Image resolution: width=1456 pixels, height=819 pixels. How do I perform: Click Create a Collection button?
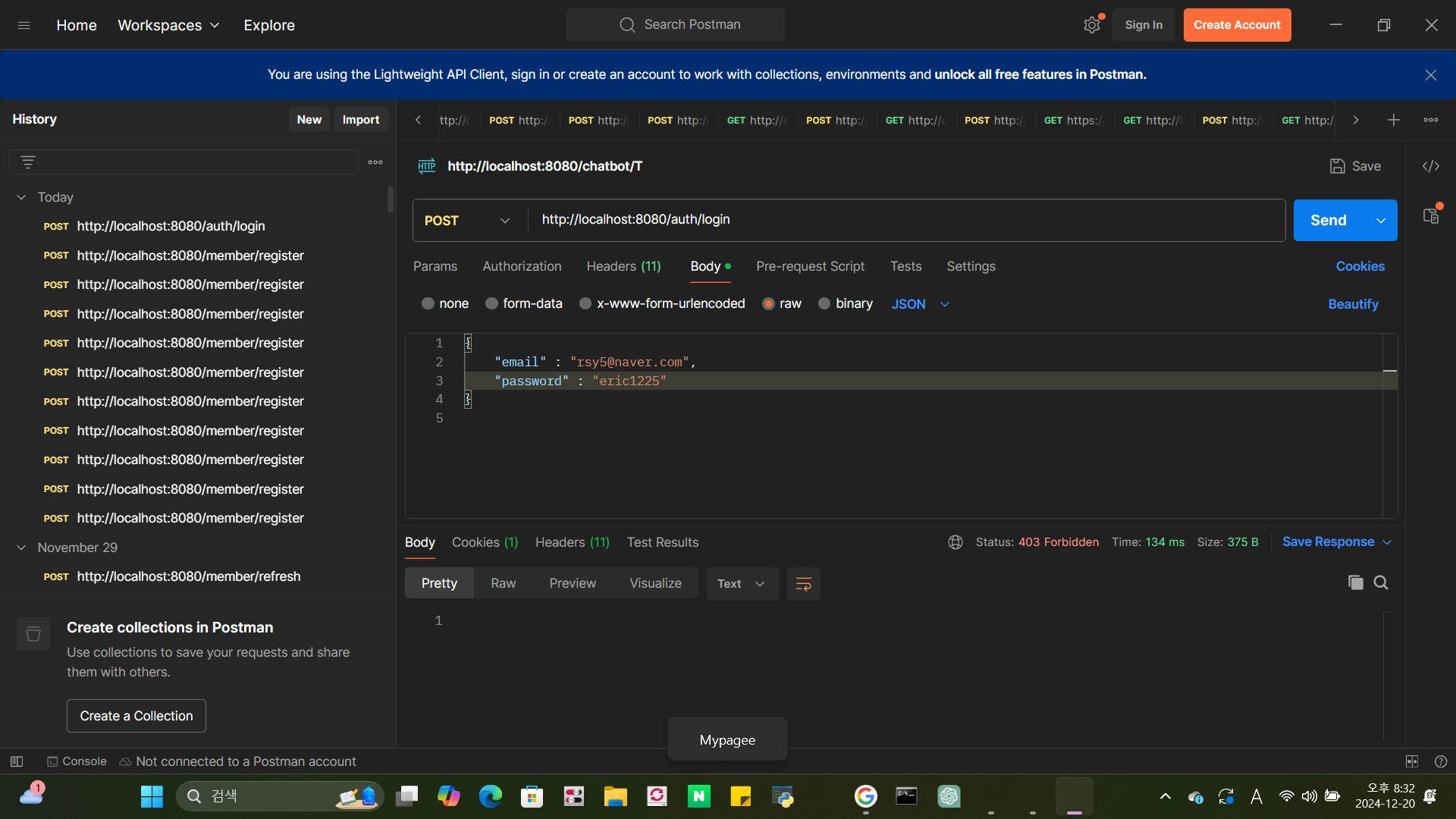pos(136,716)
